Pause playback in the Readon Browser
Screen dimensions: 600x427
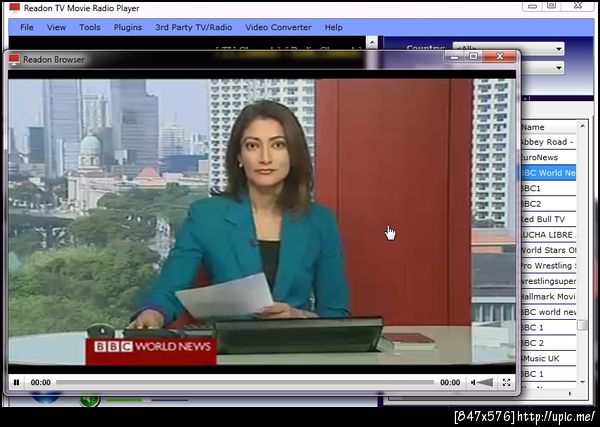16,382
